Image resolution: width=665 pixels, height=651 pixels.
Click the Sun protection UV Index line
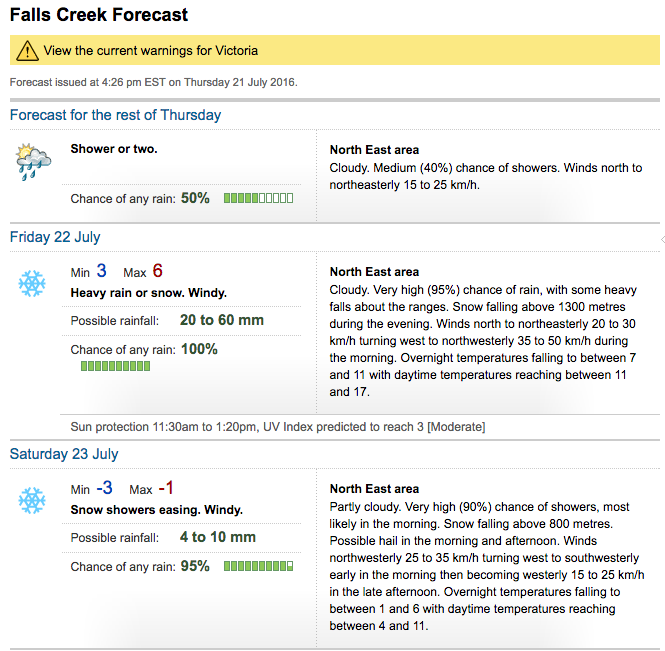(278, 427)
